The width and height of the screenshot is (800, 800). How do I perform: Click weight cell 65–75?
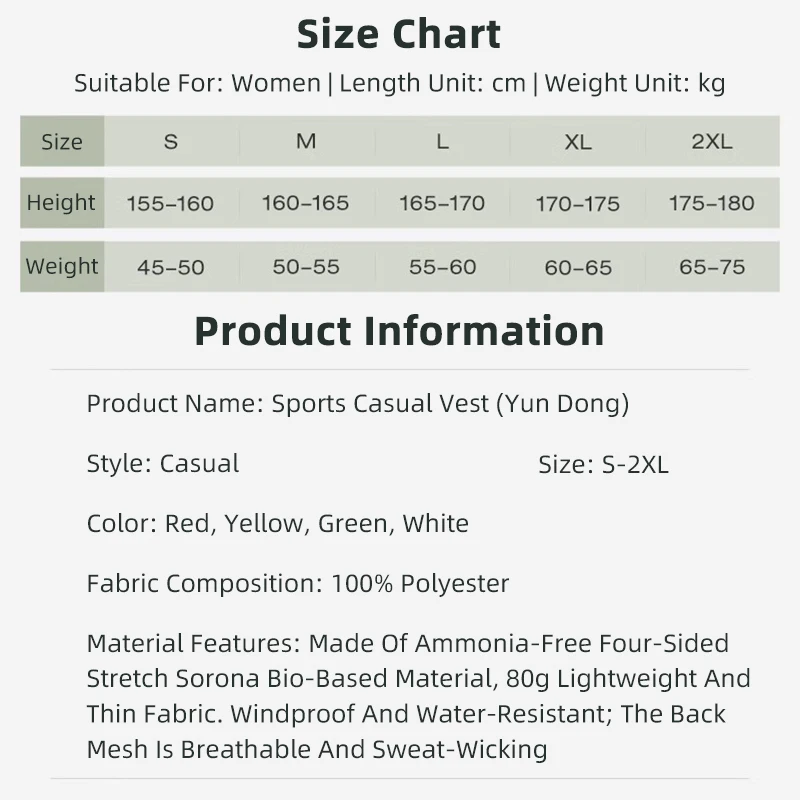712,267
